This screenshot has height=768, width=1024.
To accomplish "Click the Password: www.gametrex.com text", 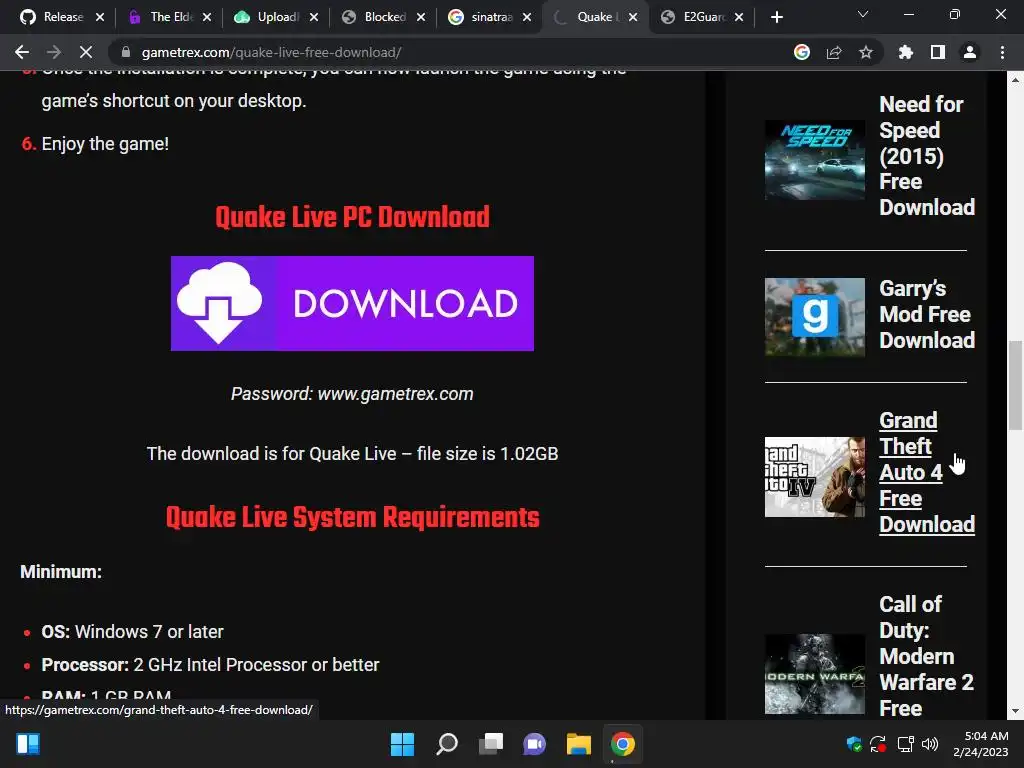I will point(352,394).
